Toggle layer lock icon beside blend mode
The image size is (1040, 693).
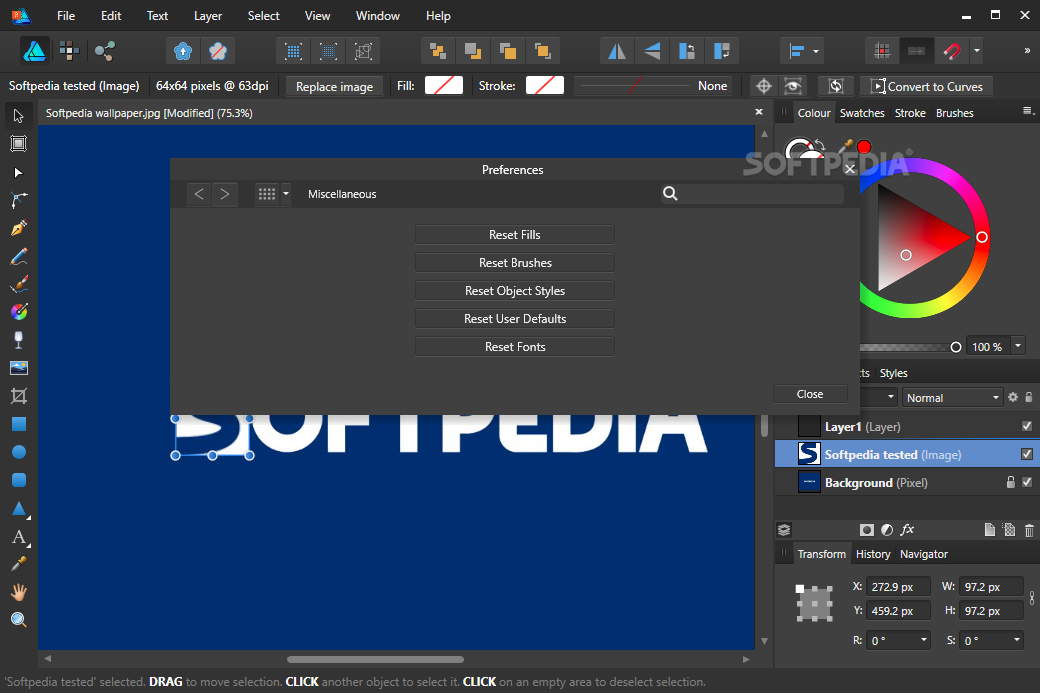[1029, 397]
